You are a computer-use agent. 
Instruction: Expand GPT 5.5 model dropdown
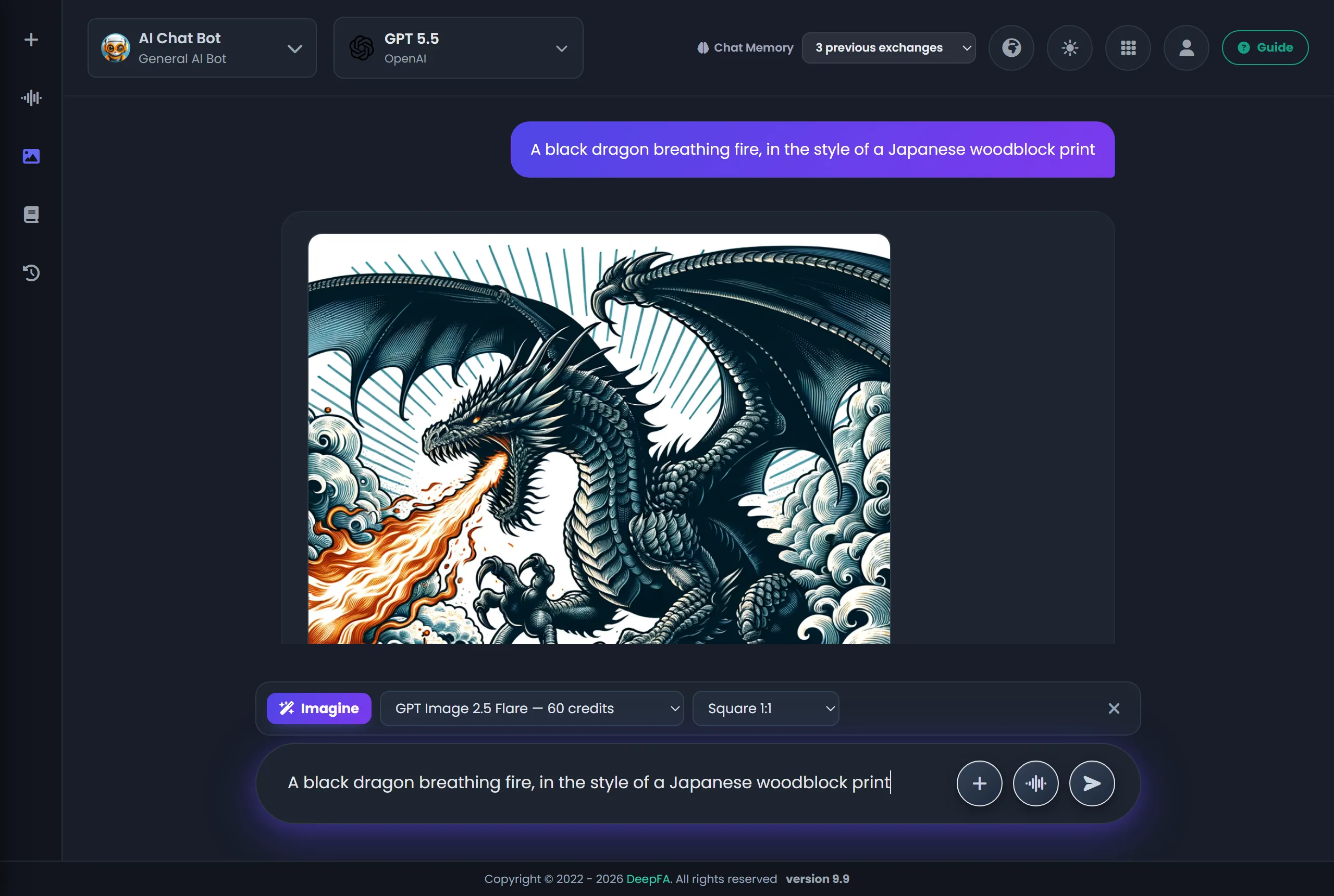click(x=458, y=47)
